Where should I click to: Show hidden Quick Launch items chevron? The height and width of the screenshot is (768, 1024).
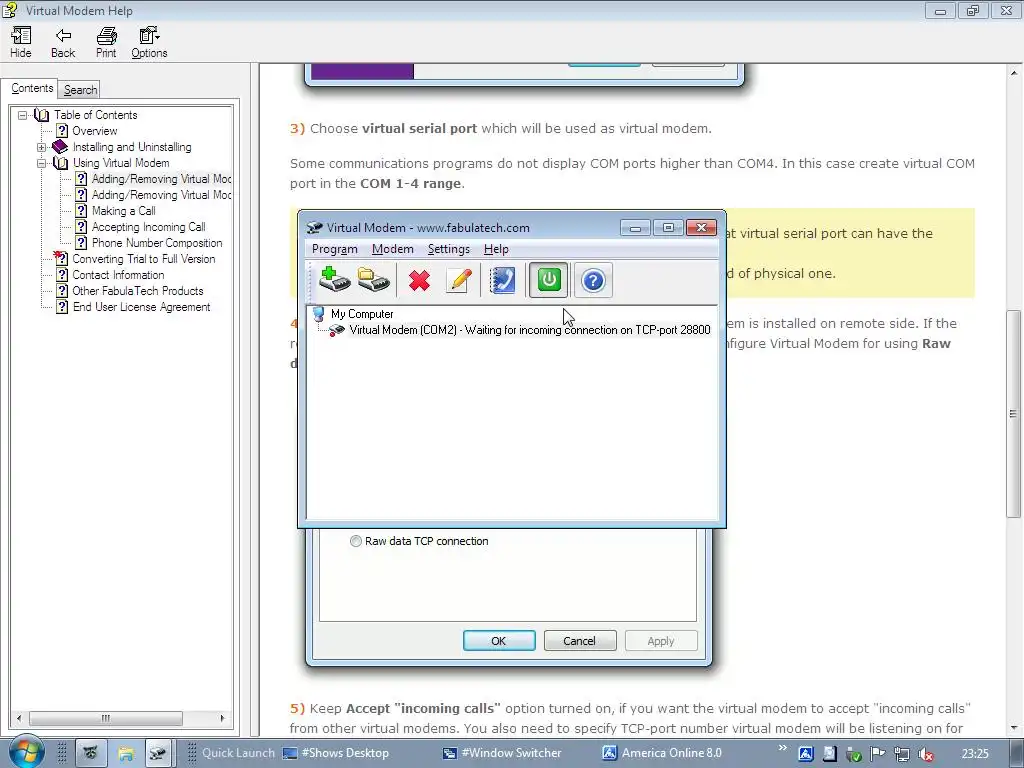tap(782, 748)
